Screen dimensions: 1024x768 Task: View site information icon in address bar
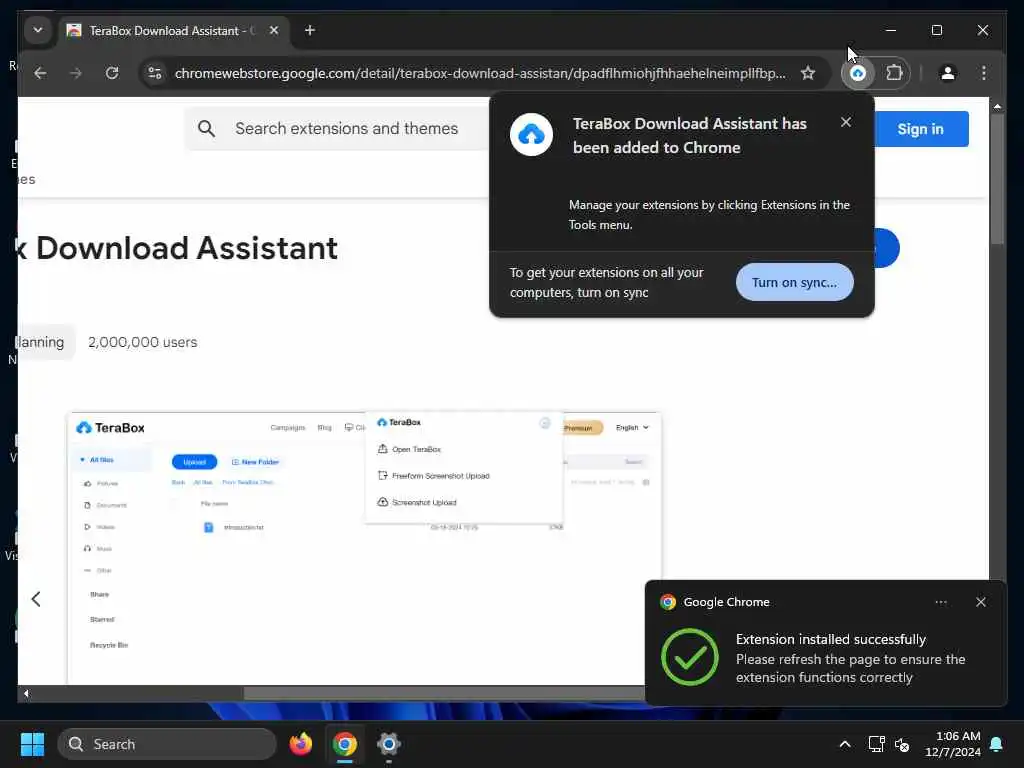tap(155, 73)
